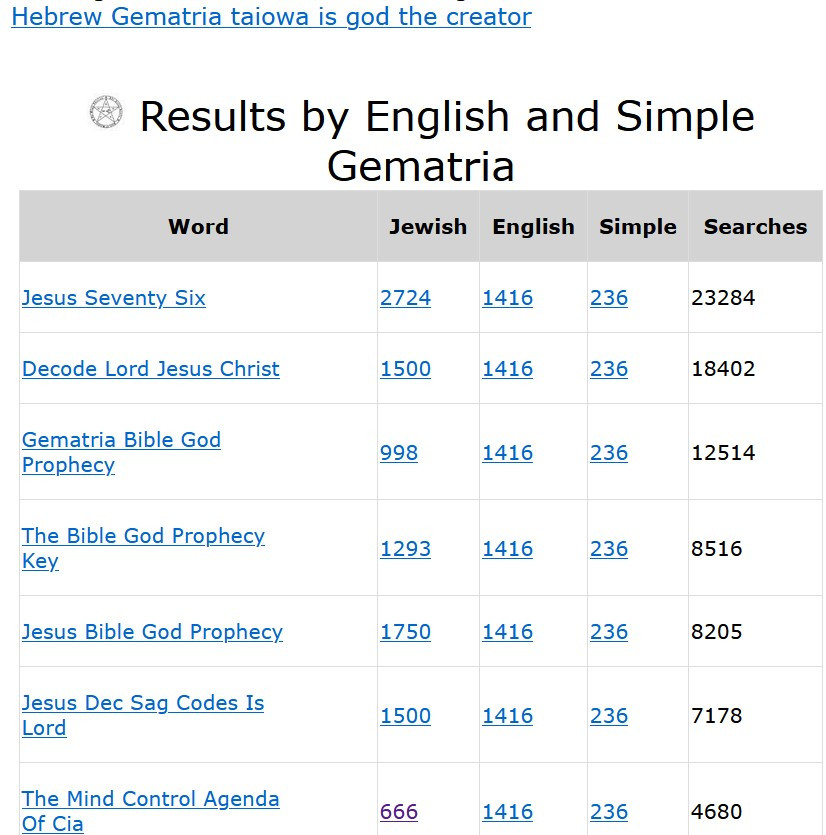
Task: Click Simple 236 in Jesus Bible God Prophecy row
Action: click(x=608, y=632)
